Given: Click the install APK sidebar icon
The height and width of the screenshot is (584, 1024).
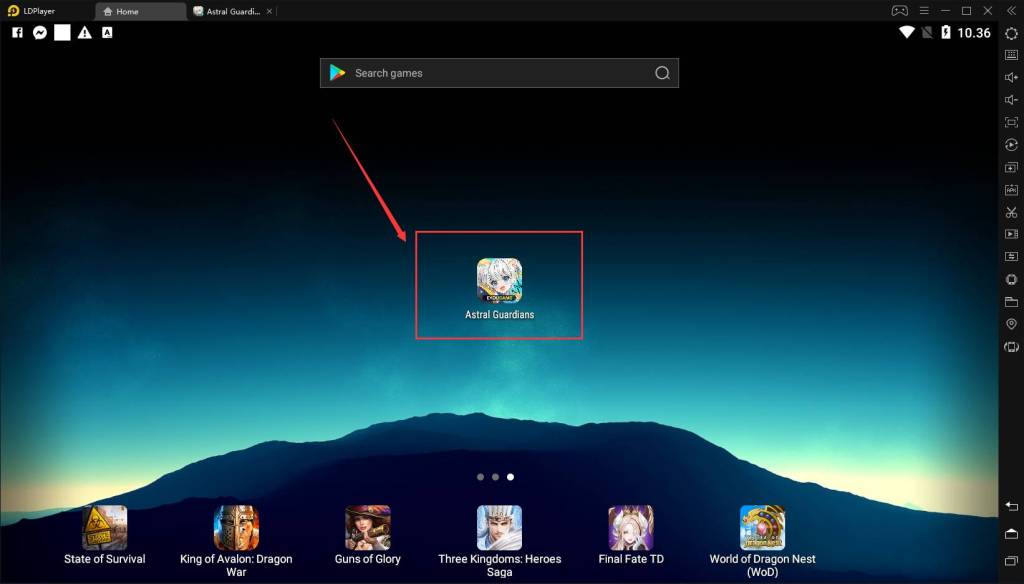Looking at the screenshot, I should [1011, 190].
